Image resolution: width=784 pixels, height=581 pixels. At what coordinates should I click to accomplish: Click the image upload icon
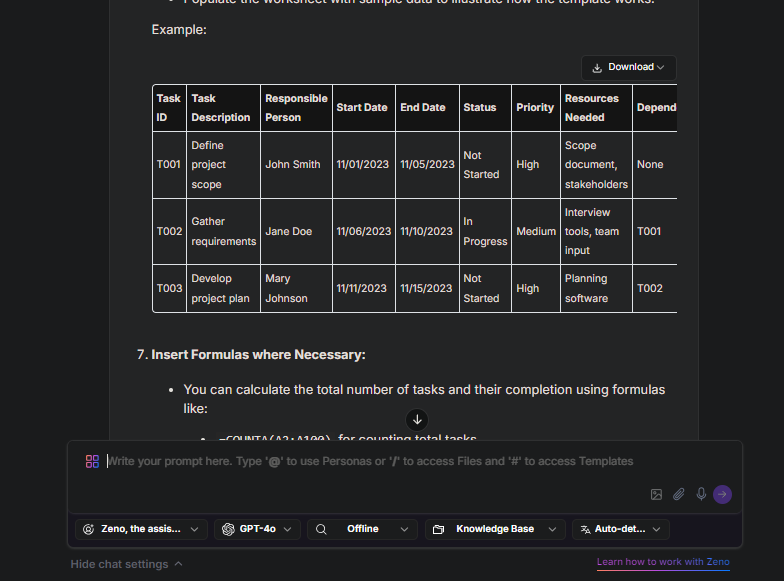pos(656,494)
